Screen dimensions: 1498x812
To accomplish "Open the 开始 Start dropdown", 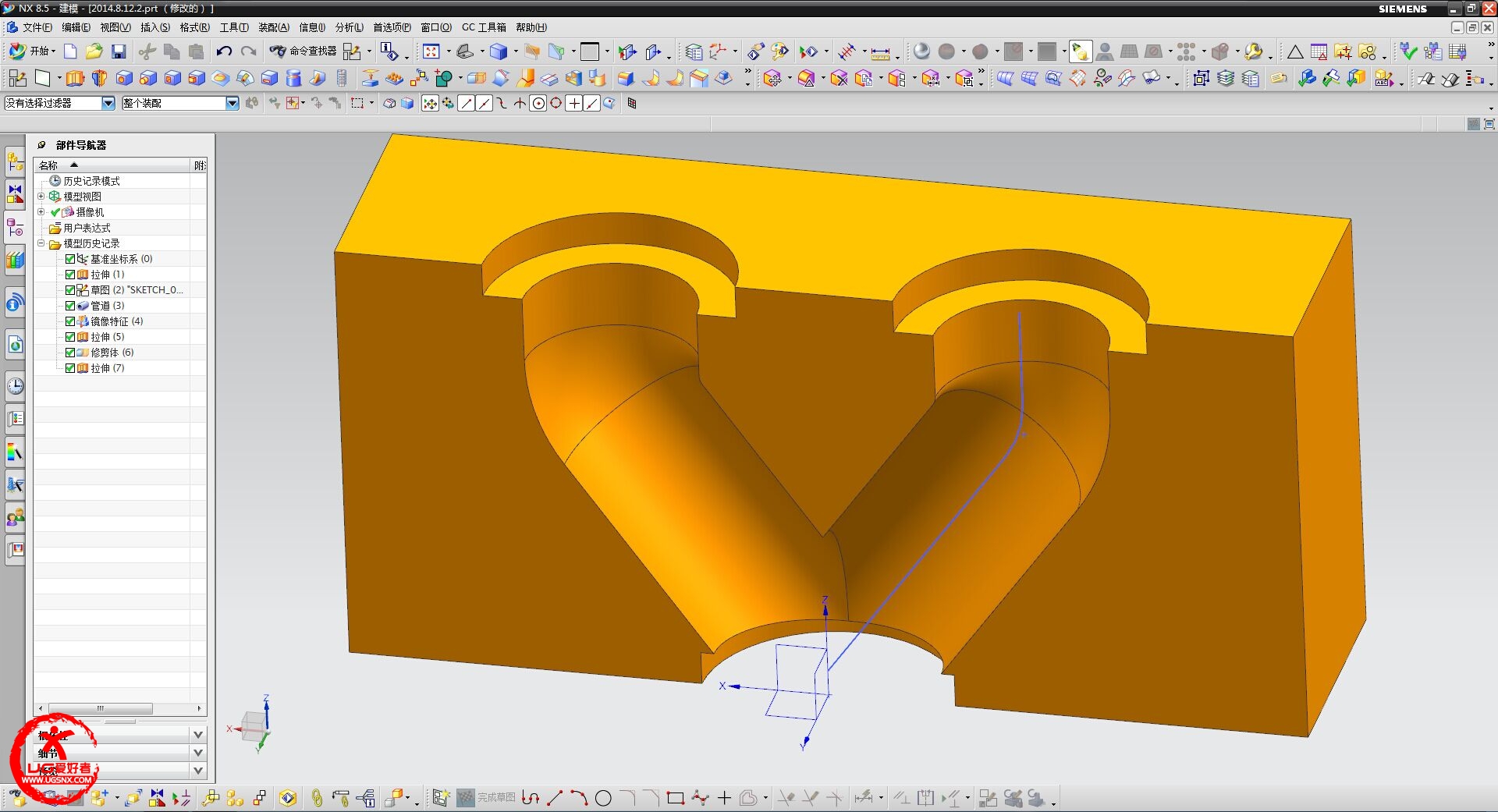I will 32,51.
